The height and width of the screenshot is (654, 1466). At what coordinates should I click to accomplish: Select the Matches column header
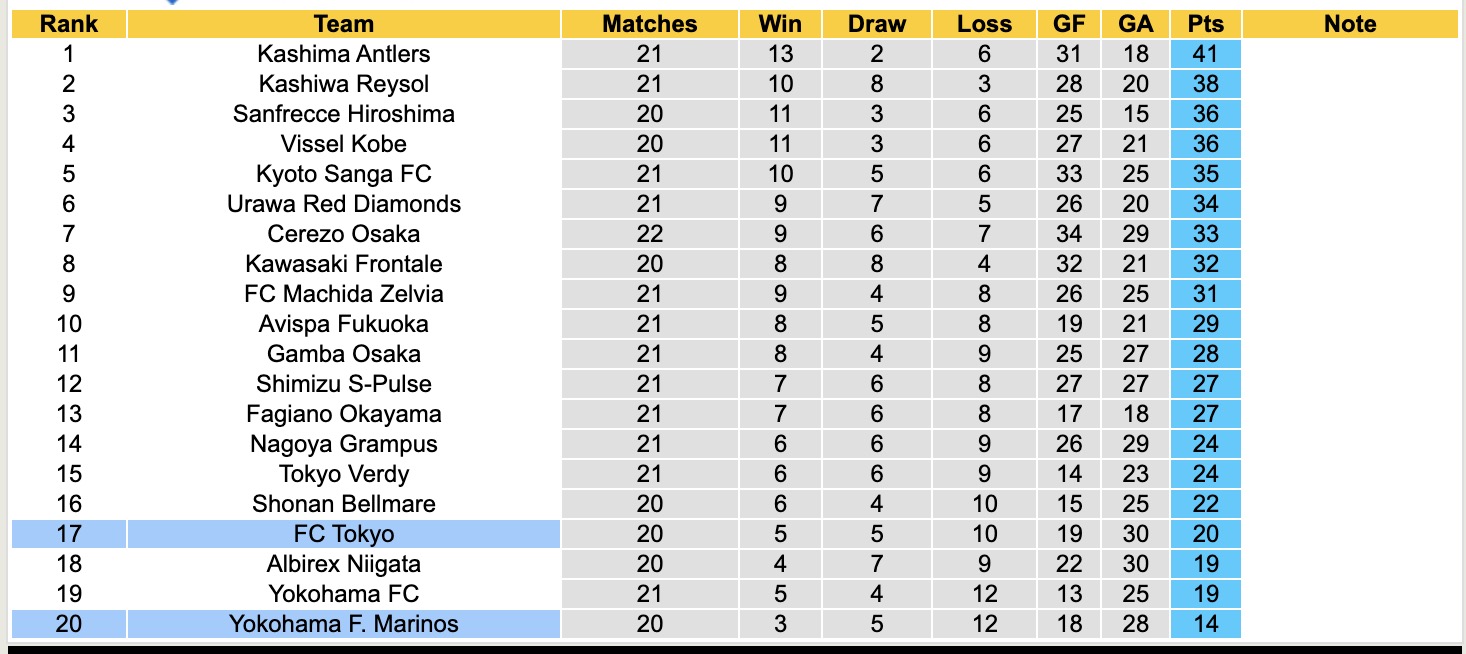coord(649,24)
